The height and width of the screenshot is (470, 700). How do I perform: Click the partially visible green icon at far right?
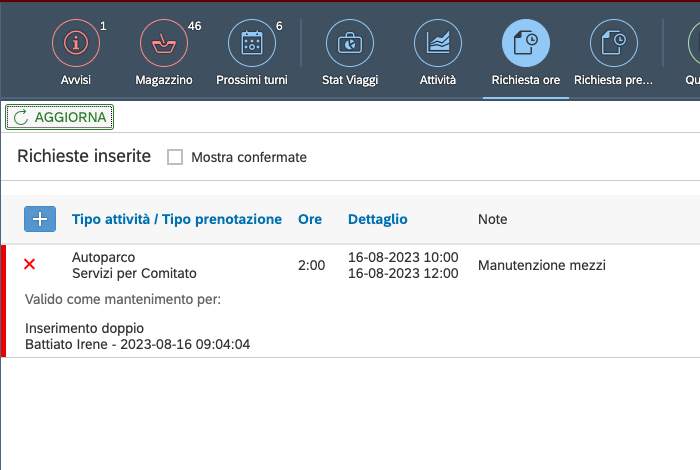693,43
